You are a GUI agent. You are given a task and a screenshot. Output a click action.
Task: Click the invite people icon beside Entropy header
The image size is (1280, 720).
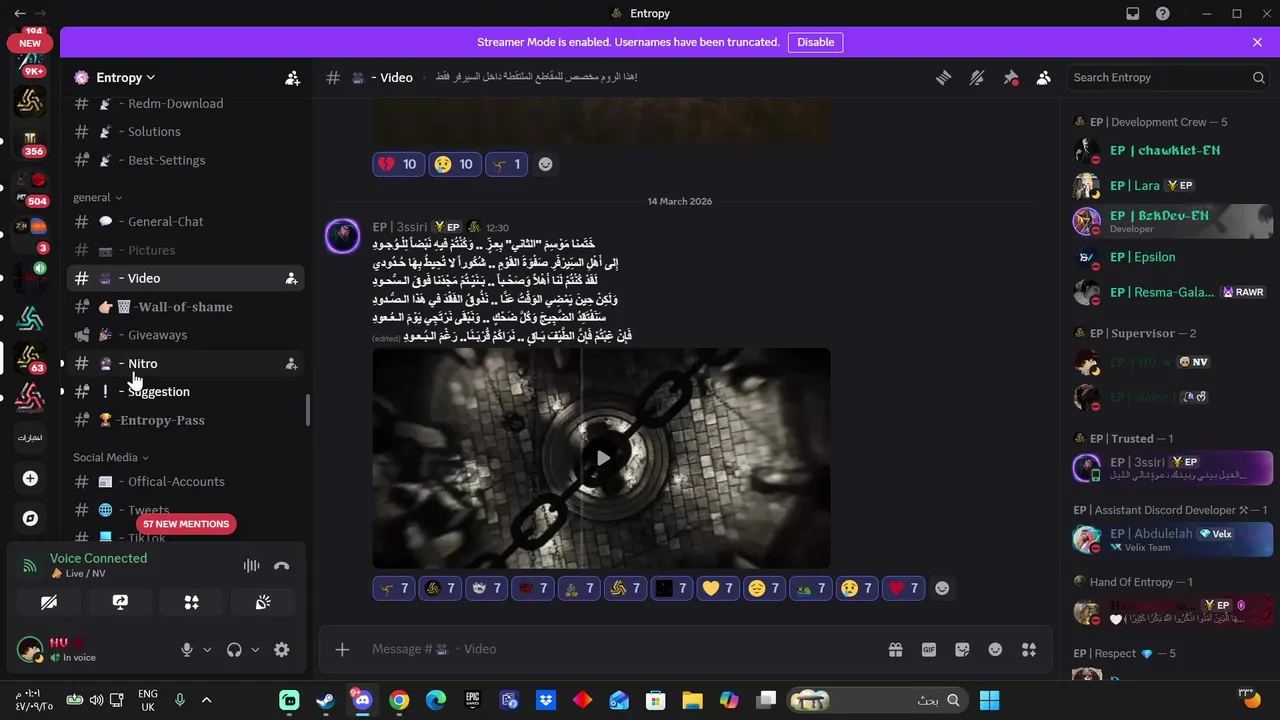click(x=292, y=77)
